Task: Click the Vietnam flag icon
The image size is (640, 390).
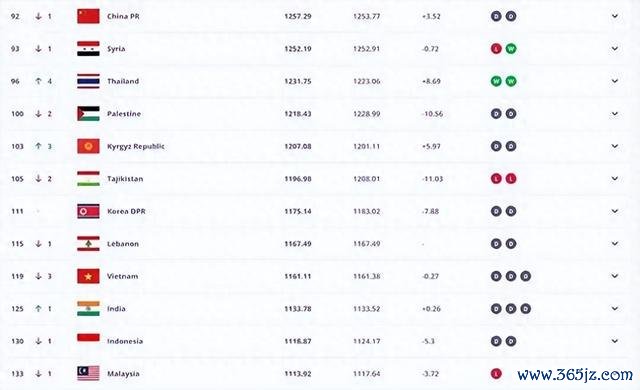Action: click(x=88, y=276)
